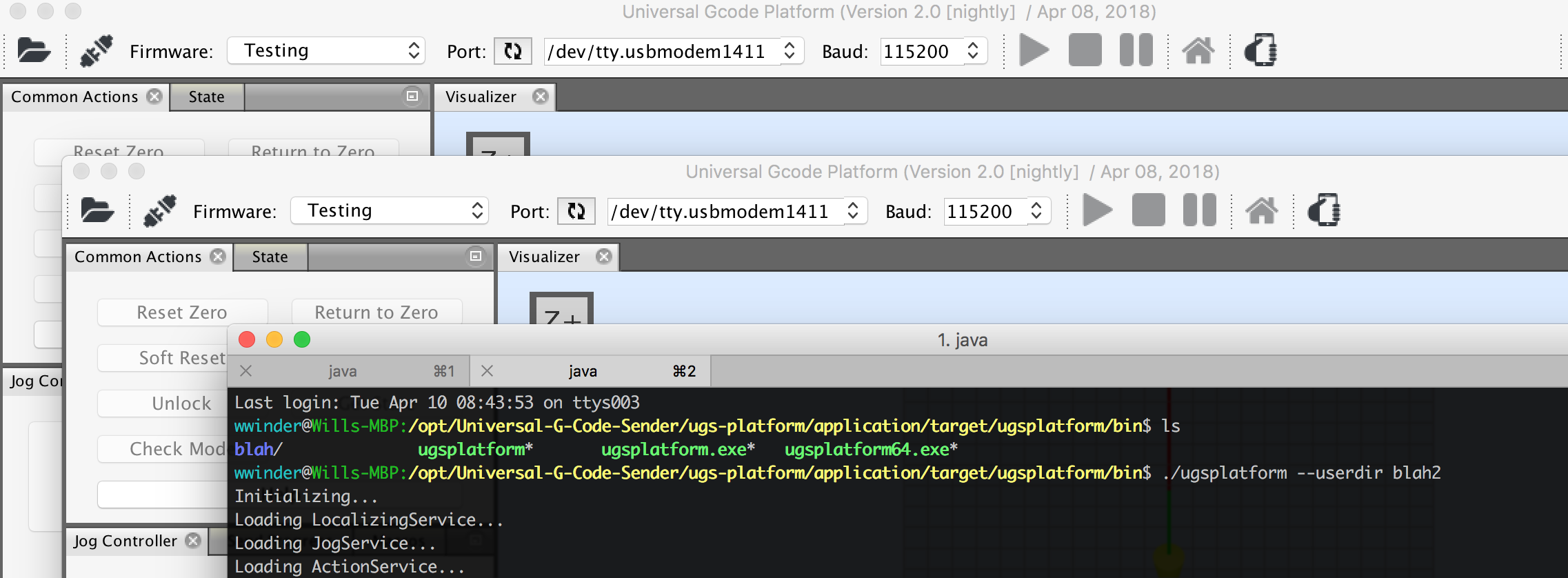Maximize panel icon in front window tab bar
This screenshot has height=578, width=1568.
476,256
